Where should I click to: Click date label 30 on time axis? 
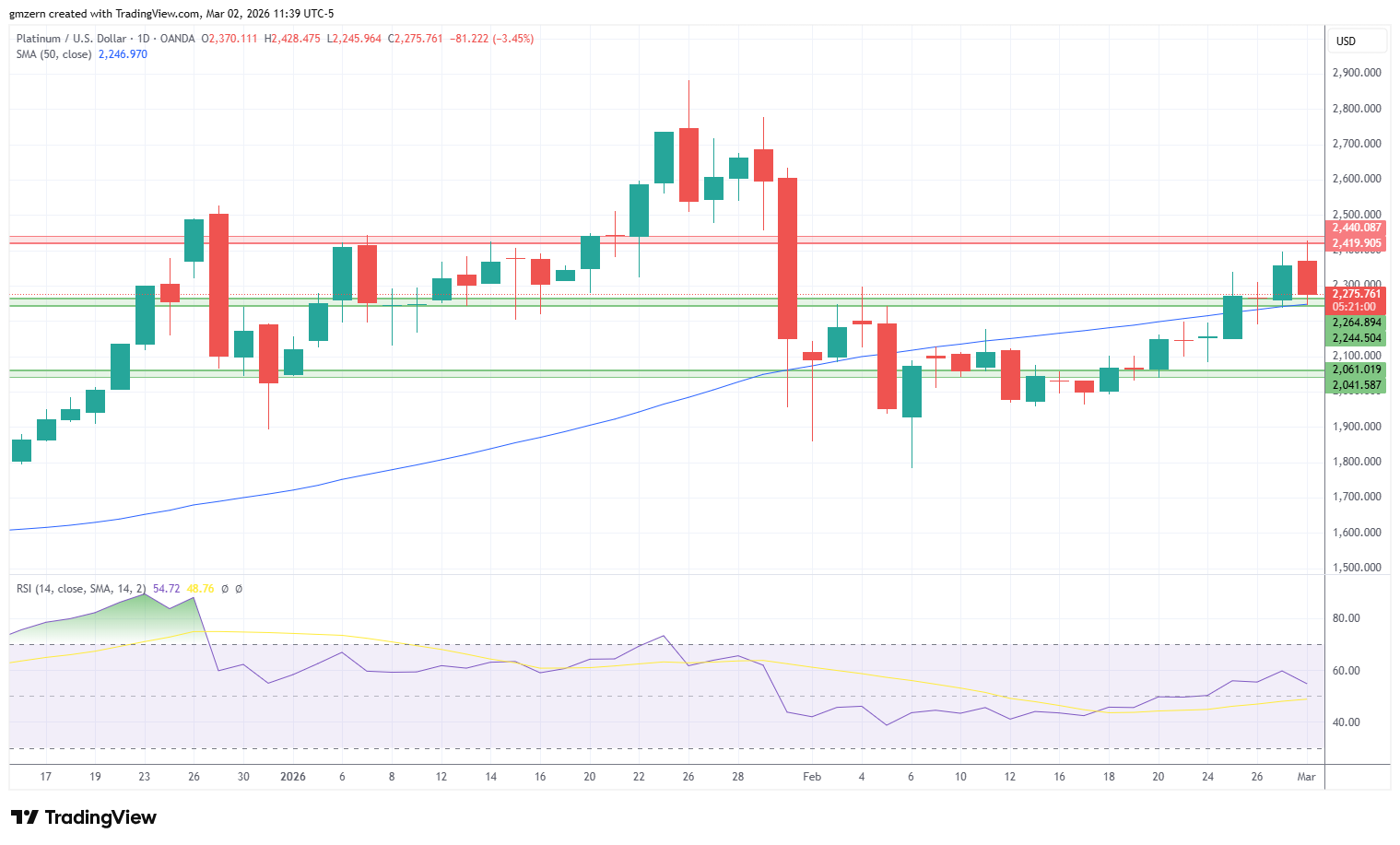[x=243, y=777]
